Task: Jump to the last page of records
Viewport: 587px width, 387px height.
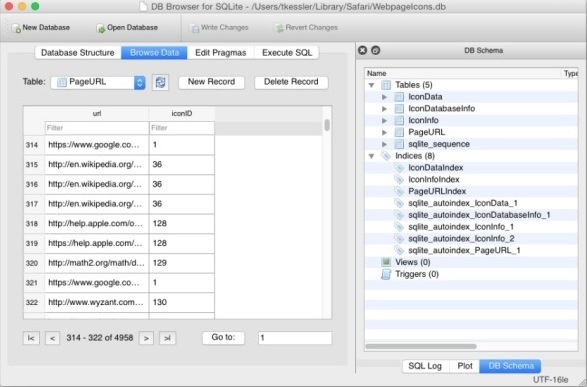Action: 167,338
